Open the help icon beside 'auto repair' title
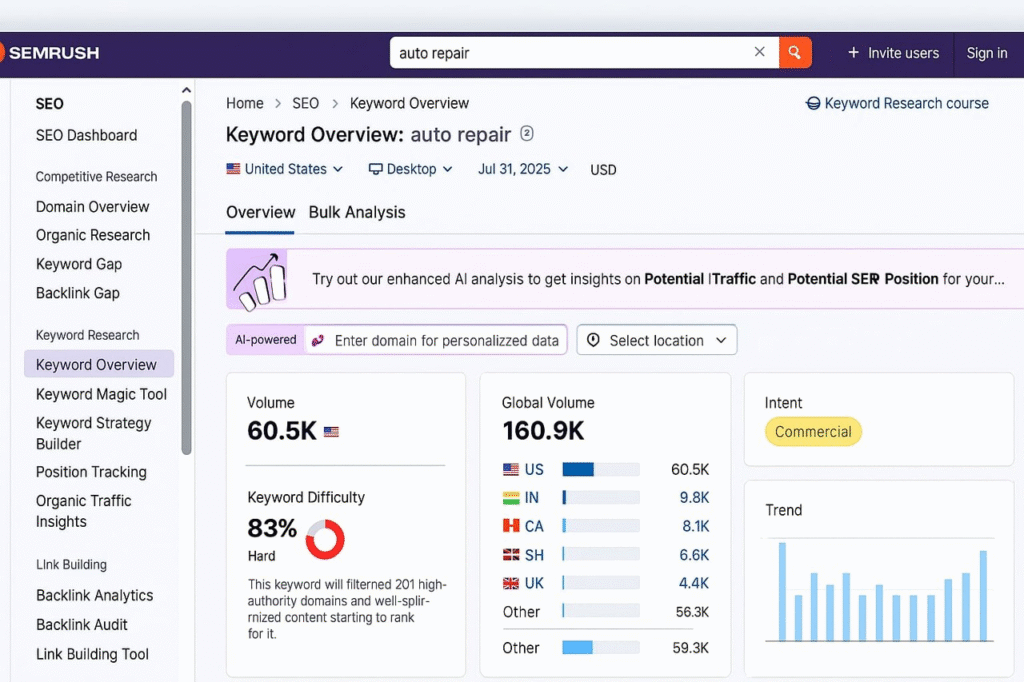The width and height of the screenshot is (1024, 682). coord(526,134)
